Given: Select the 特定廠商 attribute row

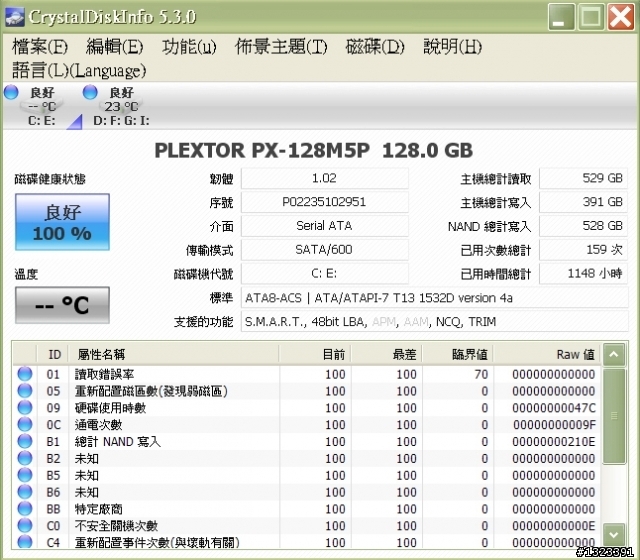Looking at the screenshot, I should (307, 509).
